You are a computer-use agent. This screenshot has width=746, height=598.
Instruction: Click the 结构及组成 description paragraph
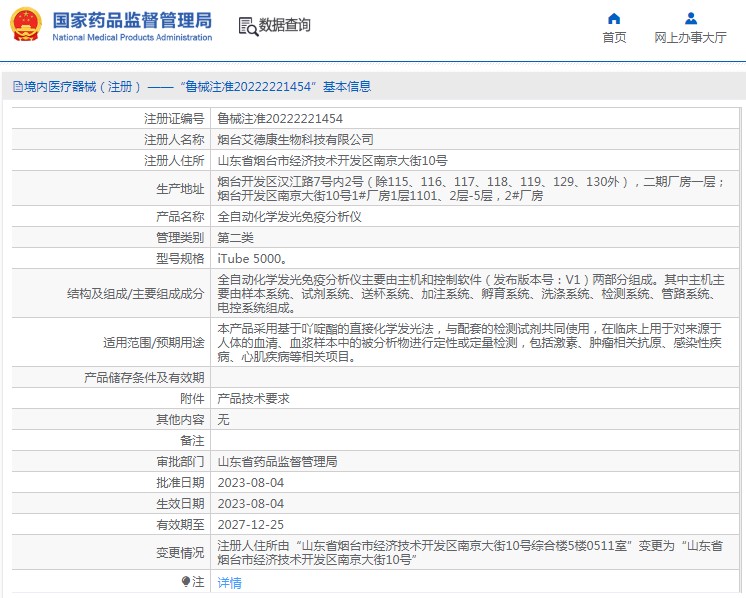[471, 294]
